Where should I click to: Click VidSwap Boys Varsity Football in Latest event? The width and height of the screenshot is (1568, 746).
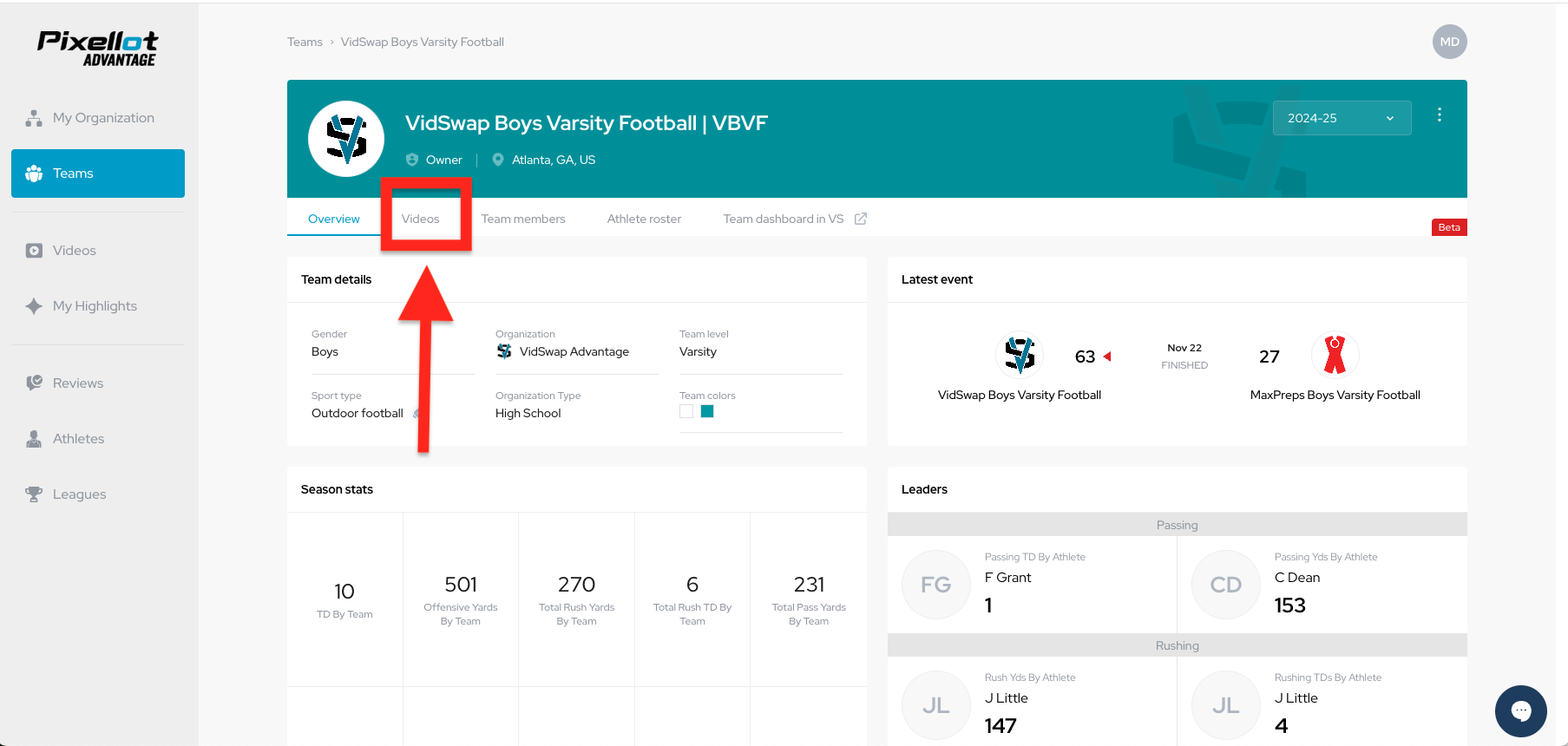tap(1020, 395)
